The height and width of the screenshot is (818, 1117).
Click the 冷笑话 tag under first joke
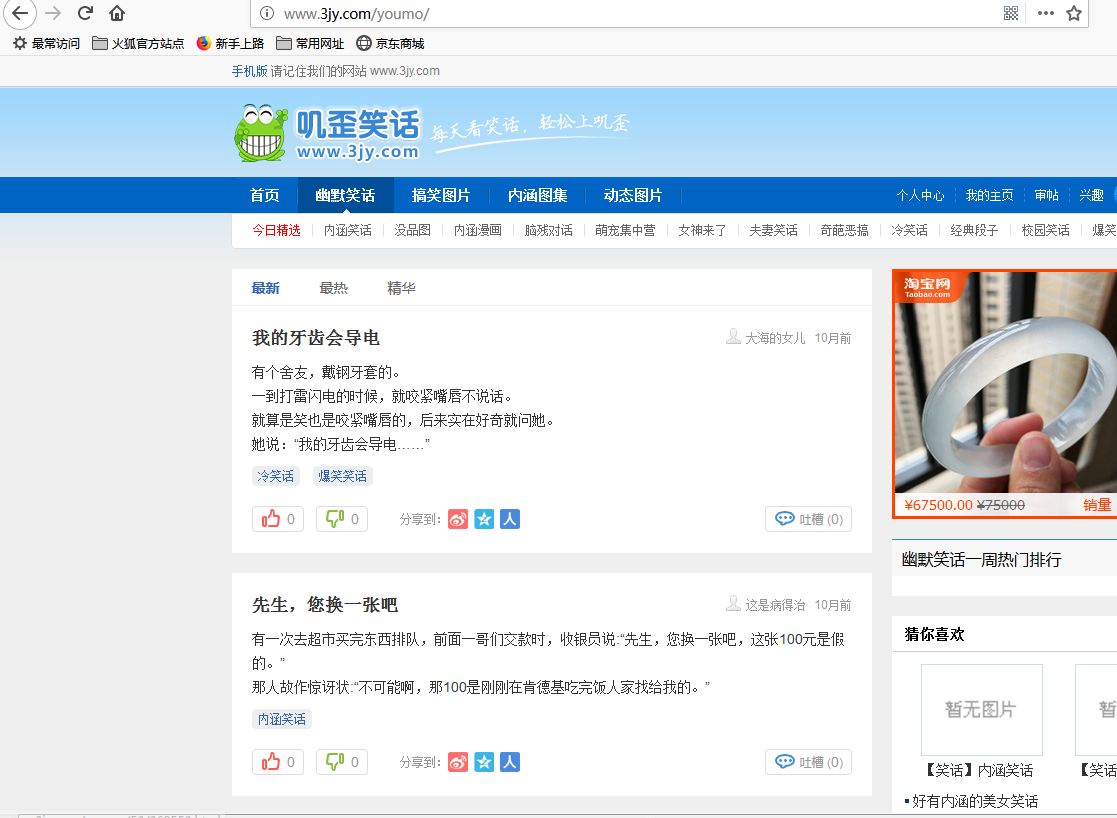[276, 476]
